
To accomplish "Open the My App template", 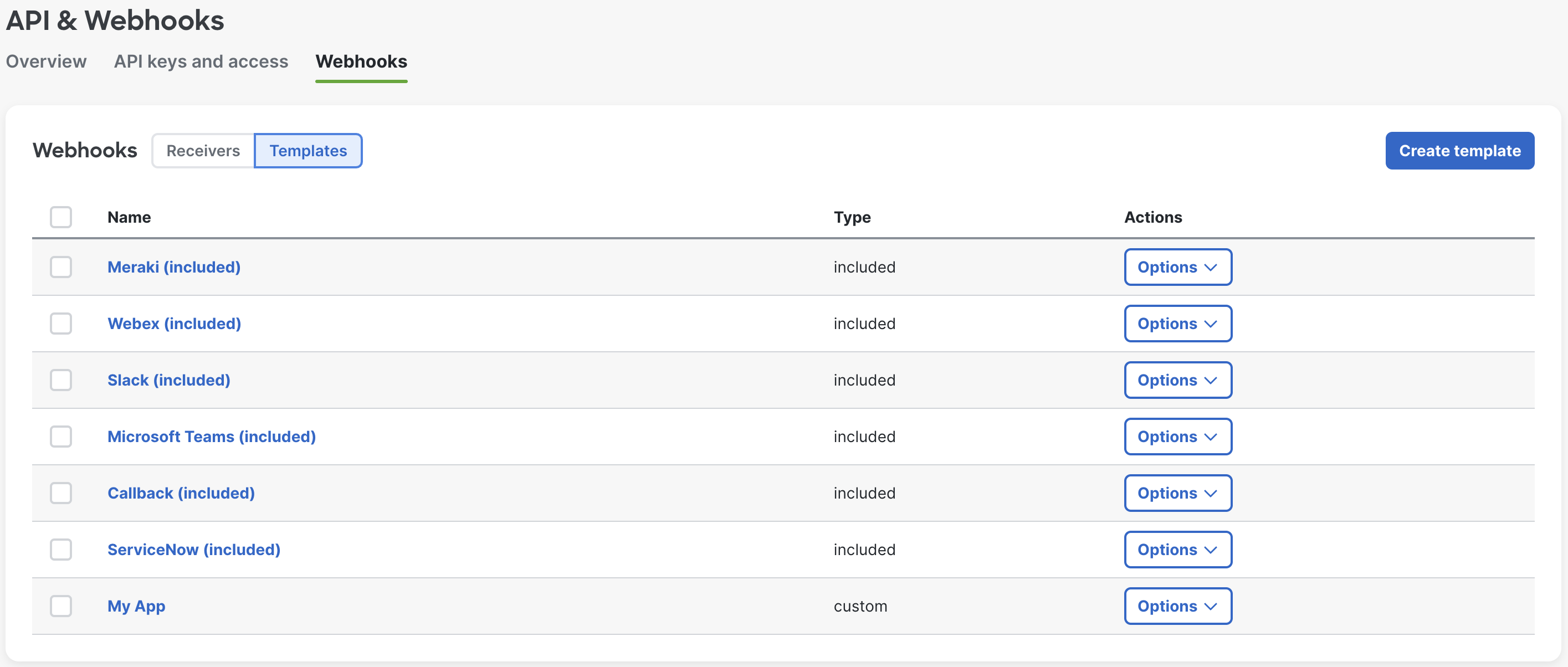I will (x=136, y=606).
